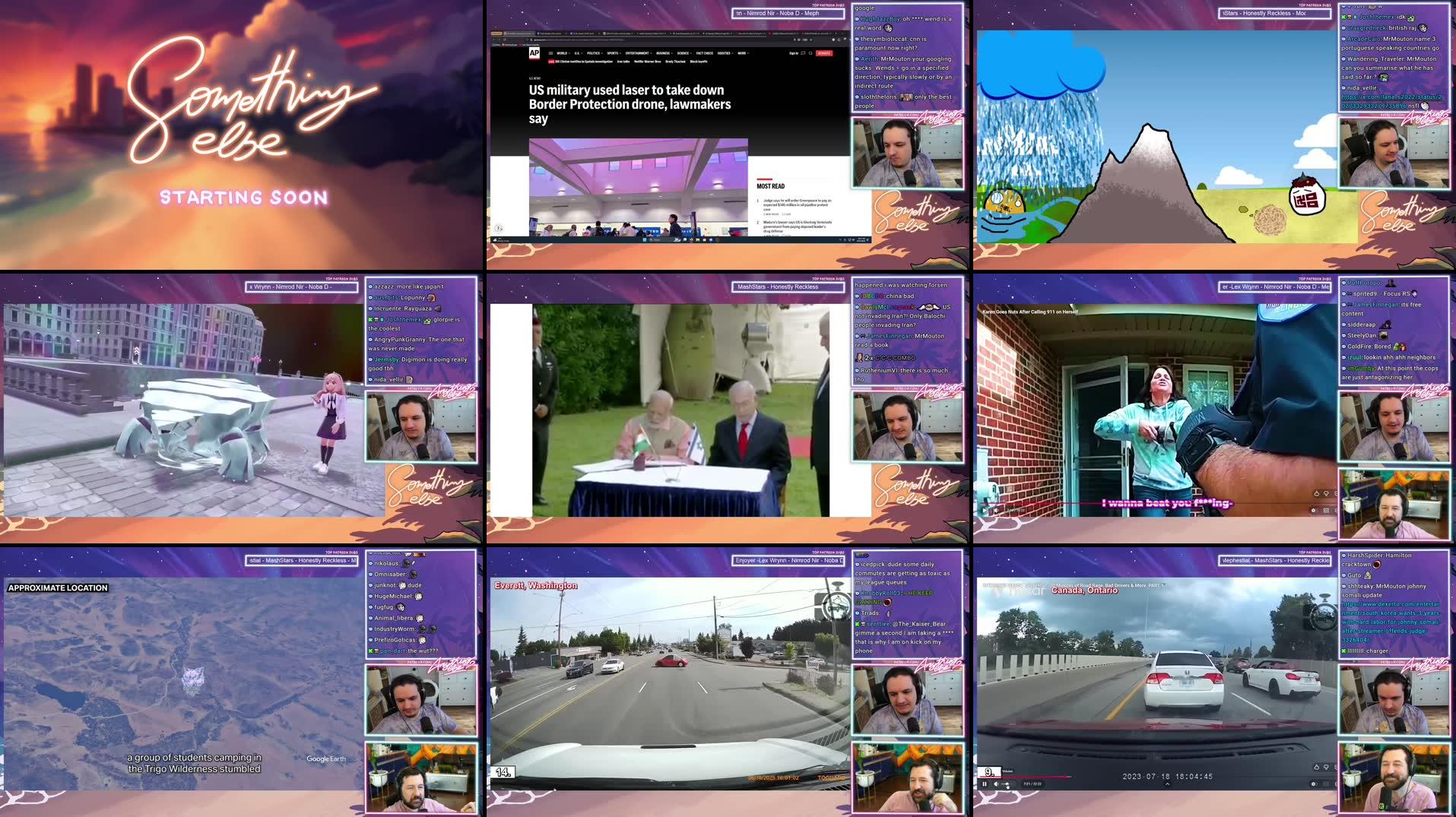Pause the Canada Ontario dashcam video

click(985, 784)
